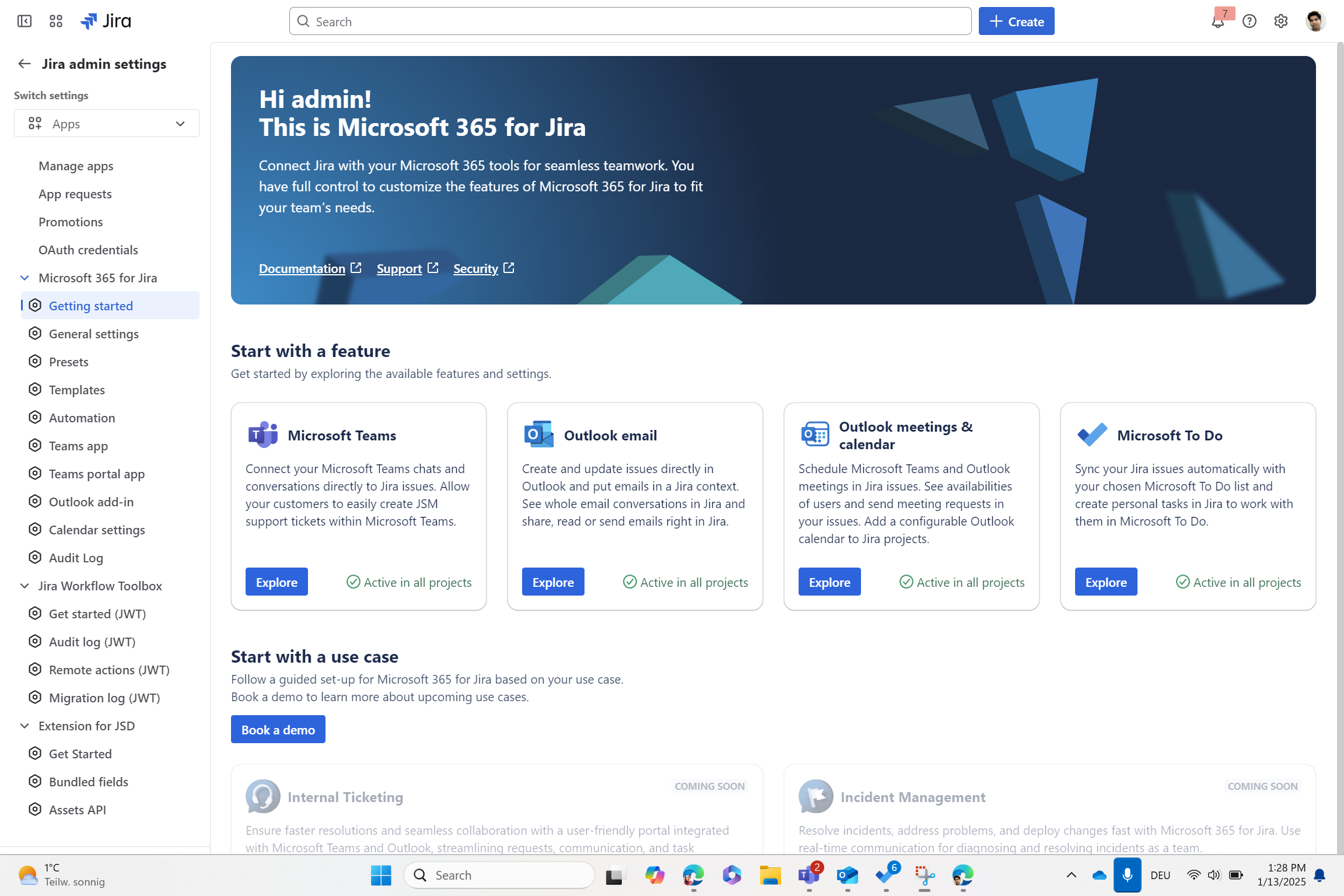Collapse the Microsoft 365 for Jira section
The image size is (1344, 896).
click(24, 278)
